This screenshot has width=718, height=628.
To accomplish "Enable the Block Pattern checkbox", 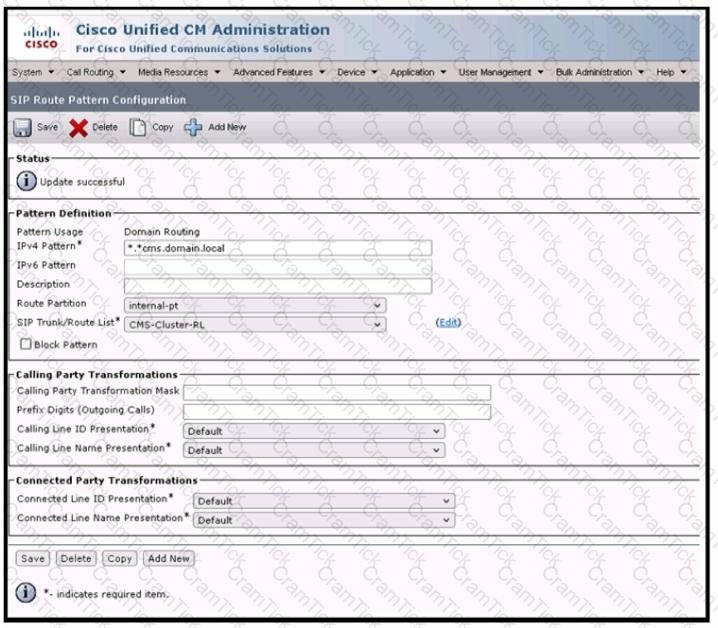I will (25, 344).
